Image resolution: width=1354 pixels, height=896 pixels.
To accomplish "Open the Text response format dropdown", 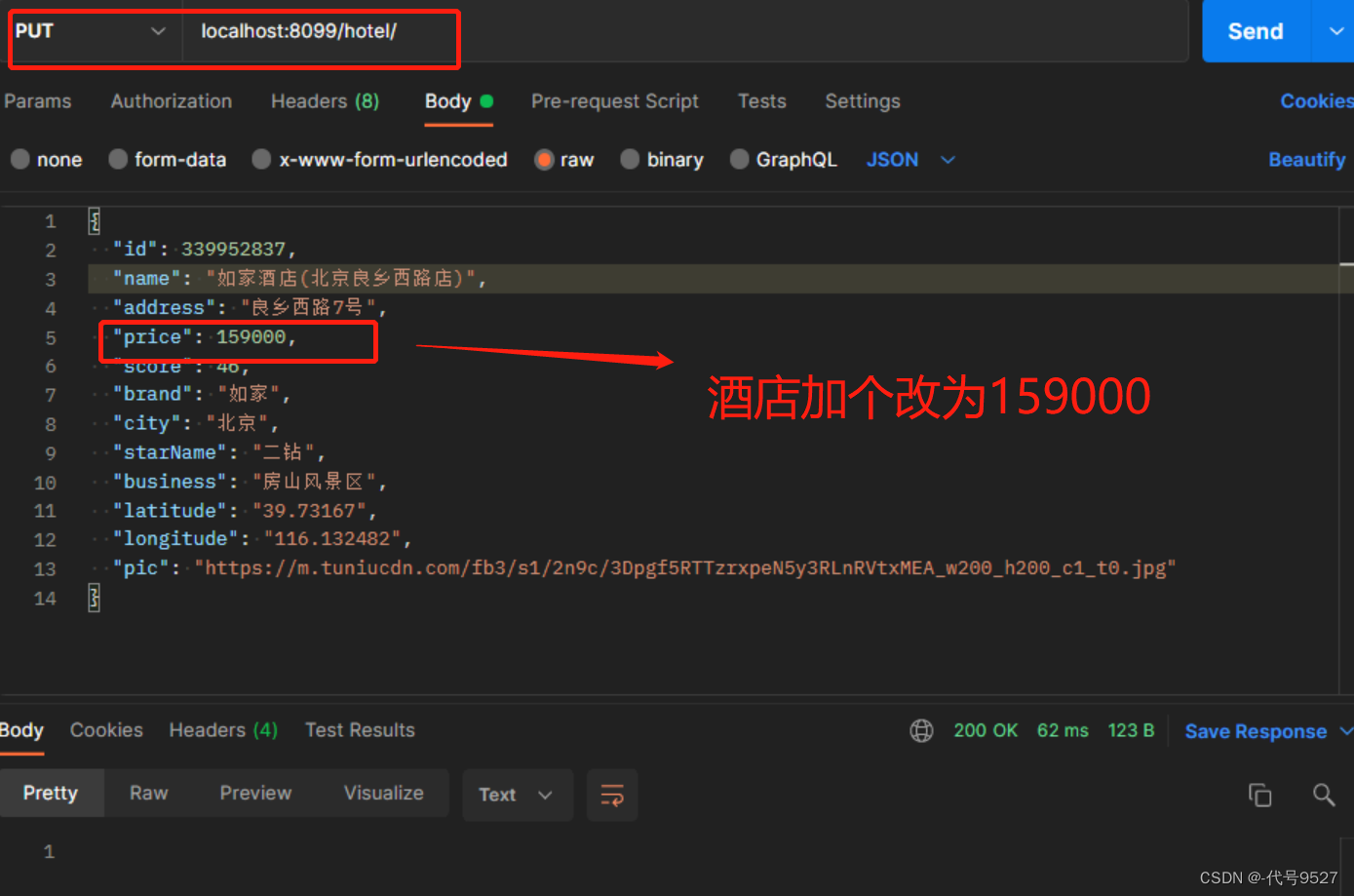I will (x=517, y=795).
